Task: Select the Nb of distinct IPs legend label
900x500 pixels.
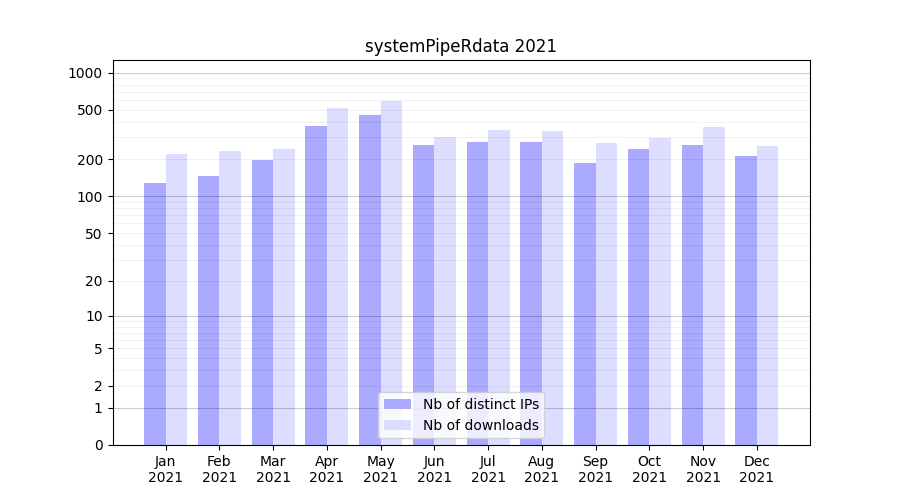Action: click(480, 404)
